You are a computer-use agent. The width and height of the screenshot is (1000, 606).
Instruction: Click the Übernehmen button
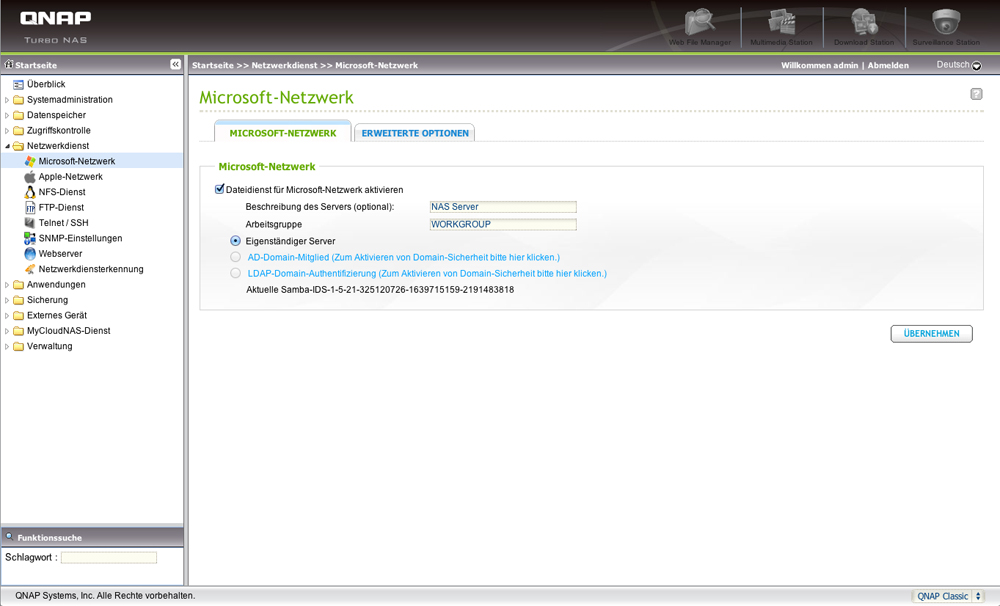tap(931, 334)
